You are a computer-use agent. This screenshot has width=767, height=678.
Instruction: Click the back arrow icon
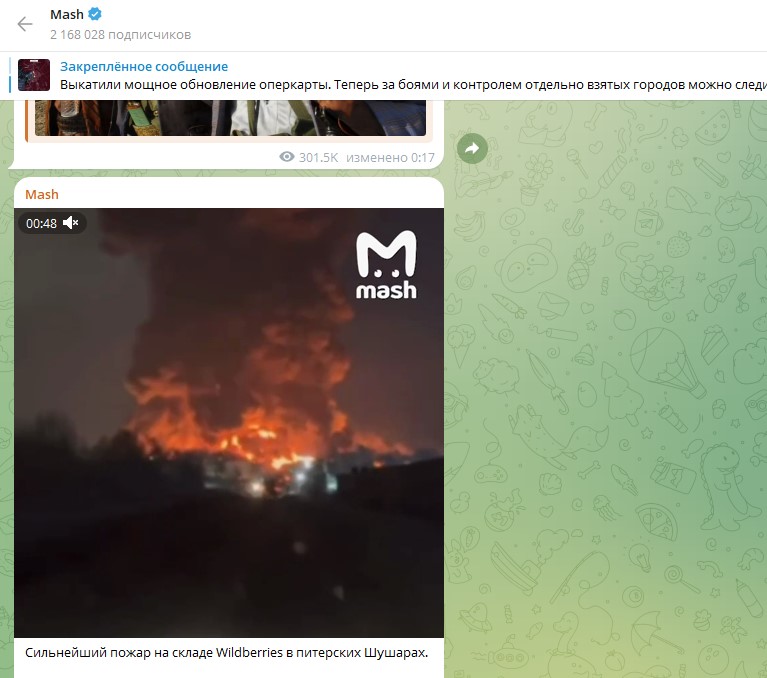click(x=24, y=24)
